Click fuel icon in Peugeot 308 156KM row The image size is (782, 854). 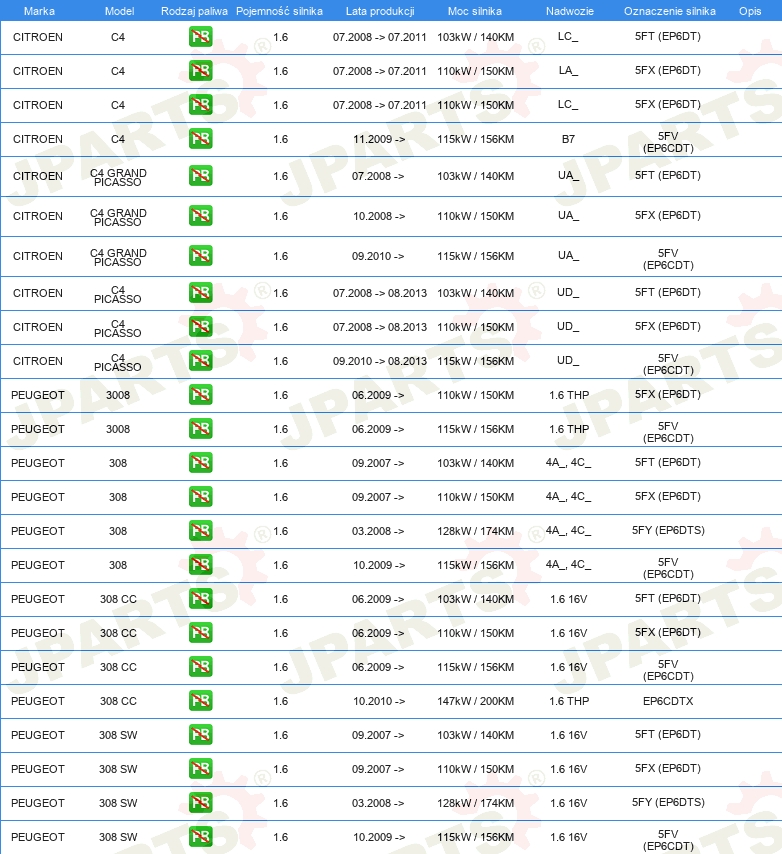[200, 565]
